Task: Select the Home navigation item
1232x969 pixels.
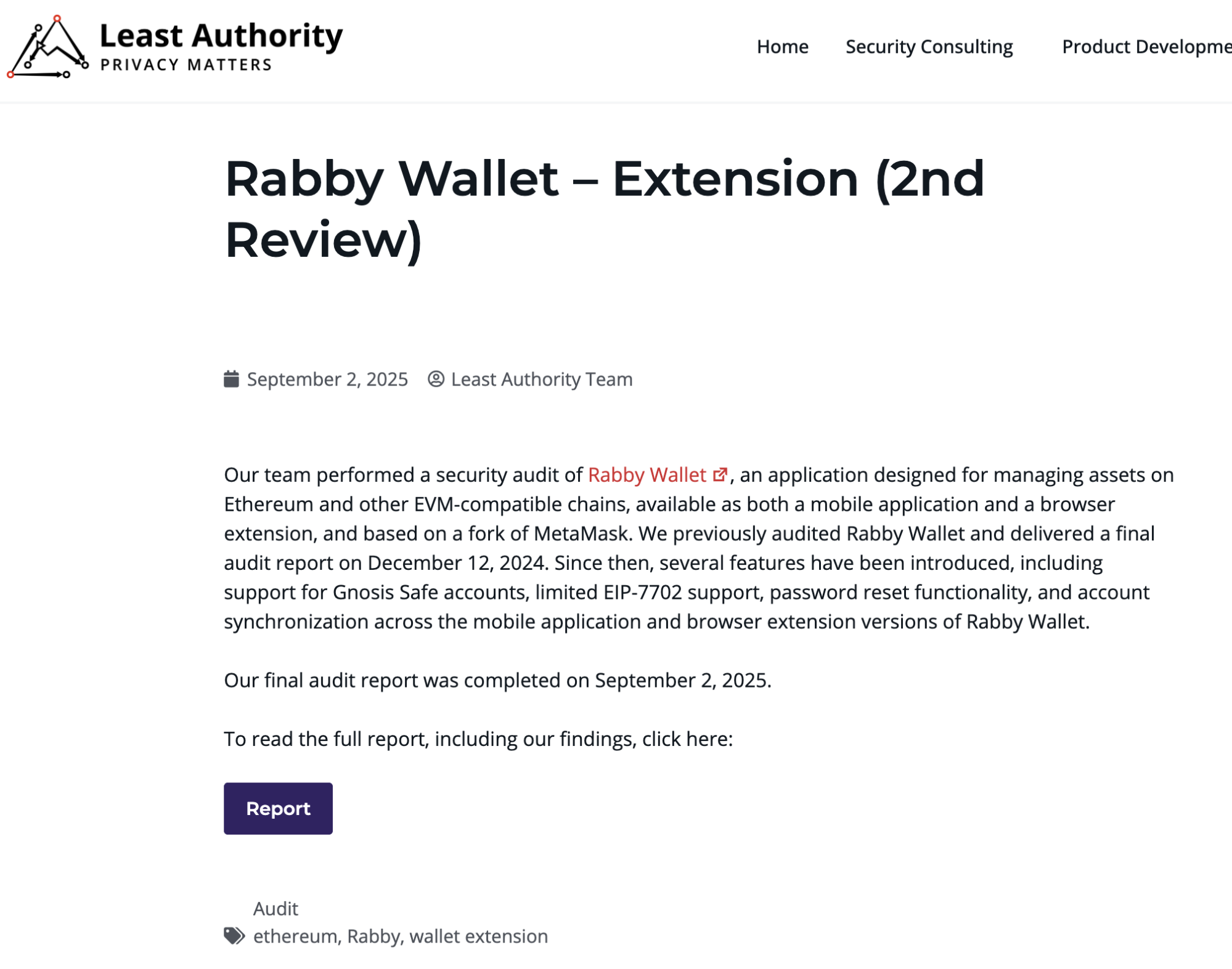Action: click(x=782, y=46)
